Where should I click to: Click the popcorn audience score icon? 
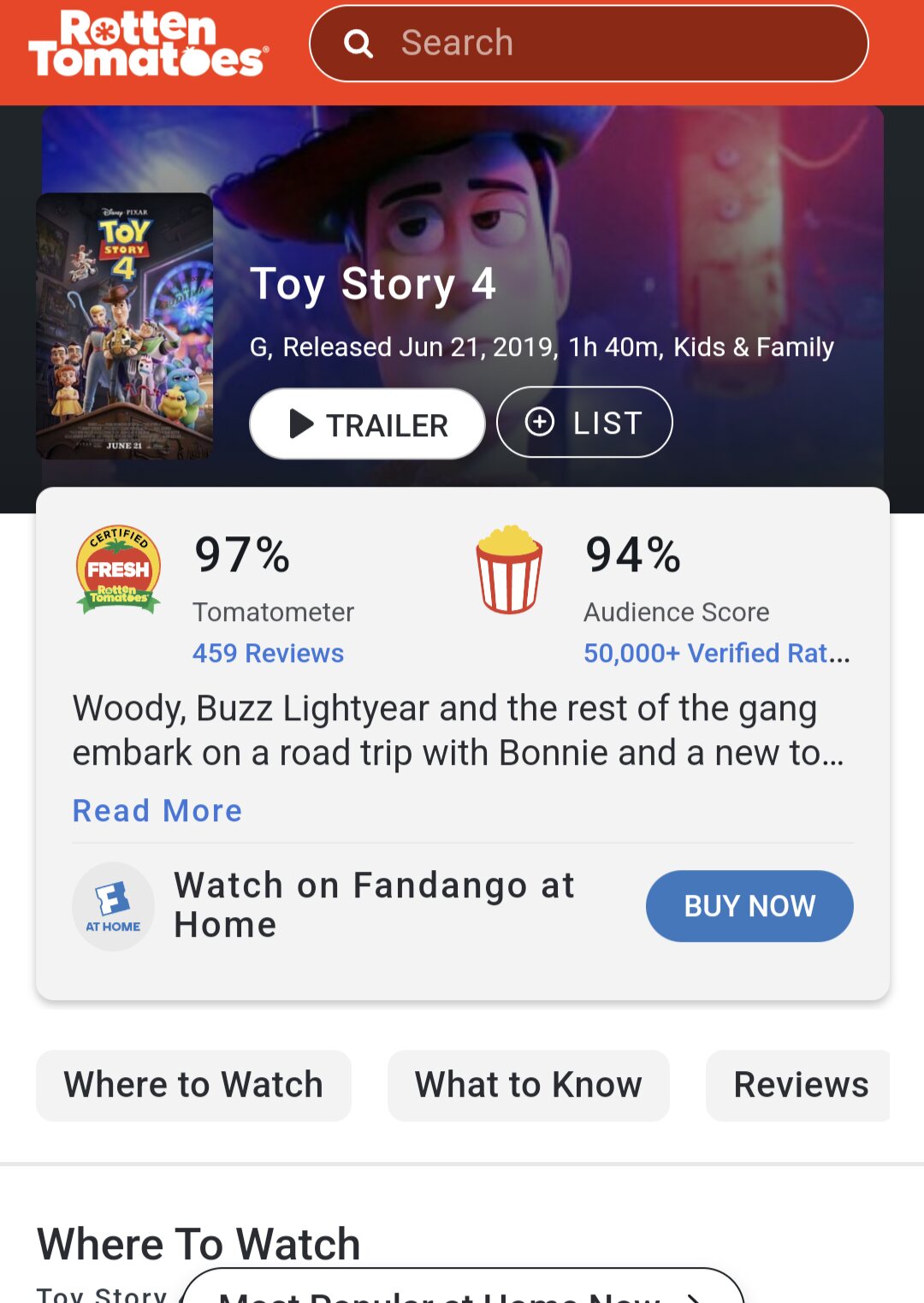(509, 569)
